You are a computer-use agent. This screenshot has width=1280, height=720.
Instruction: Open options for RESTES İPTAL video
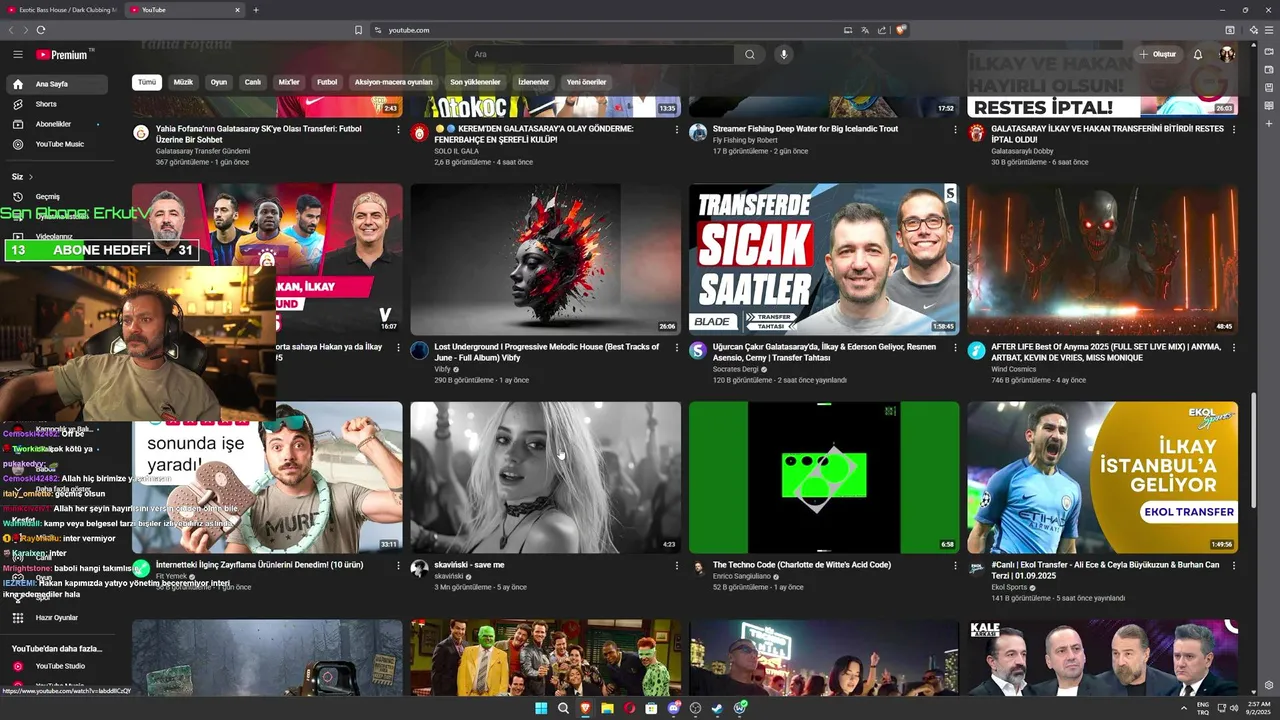pyautogui.click(x=1233, y=129)
